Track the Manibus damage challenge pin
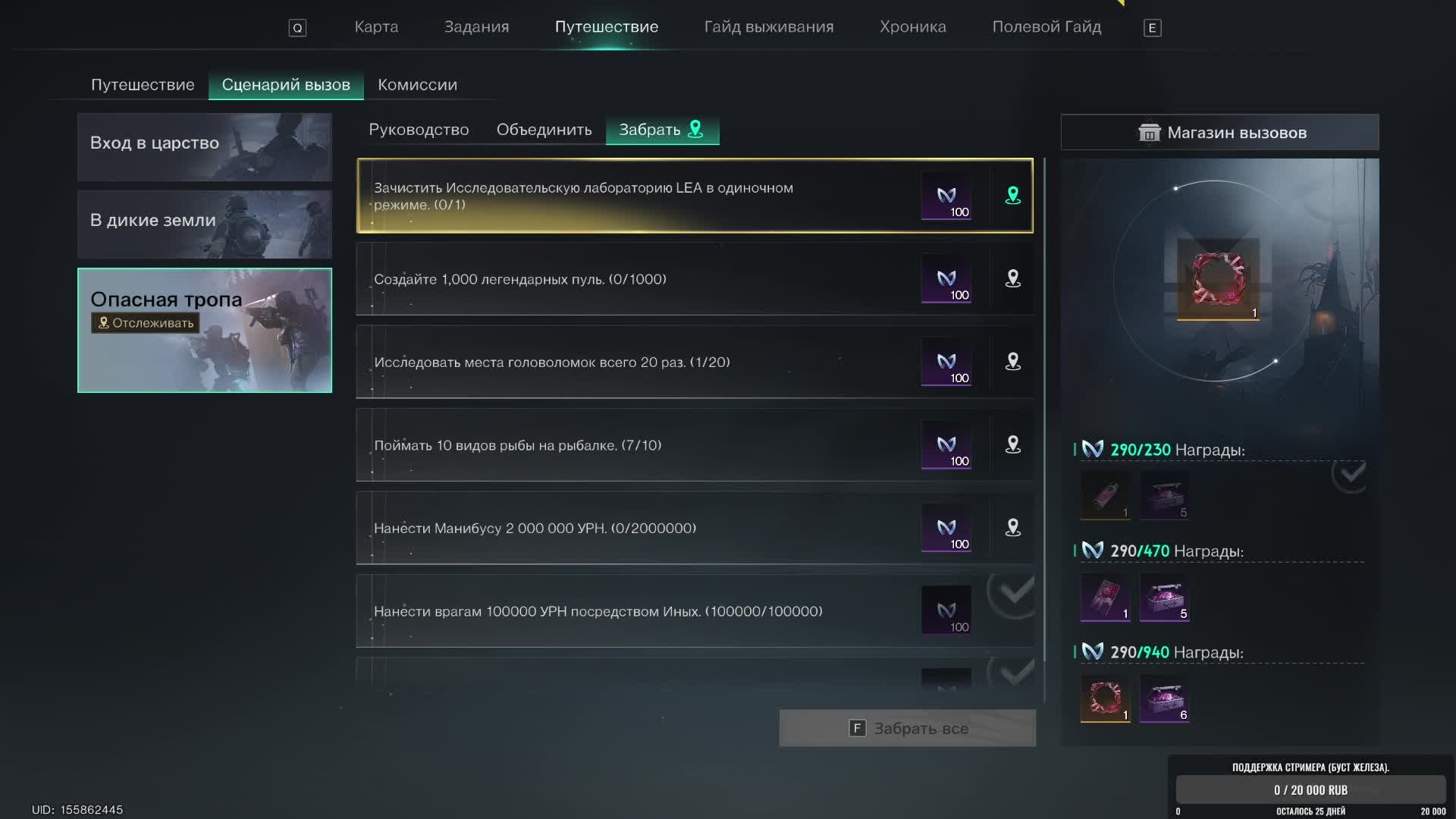This screenshot has width=1456, height=819. pos(1012,528)
